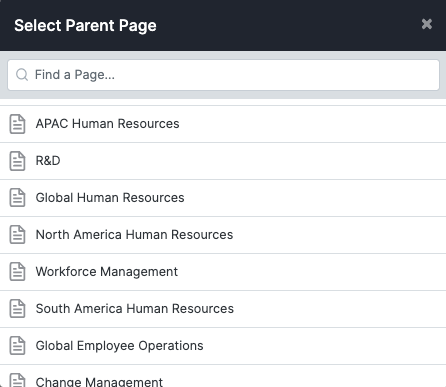Select the Change Management page
The image size is (446, 387).
[x=223, y=376]
